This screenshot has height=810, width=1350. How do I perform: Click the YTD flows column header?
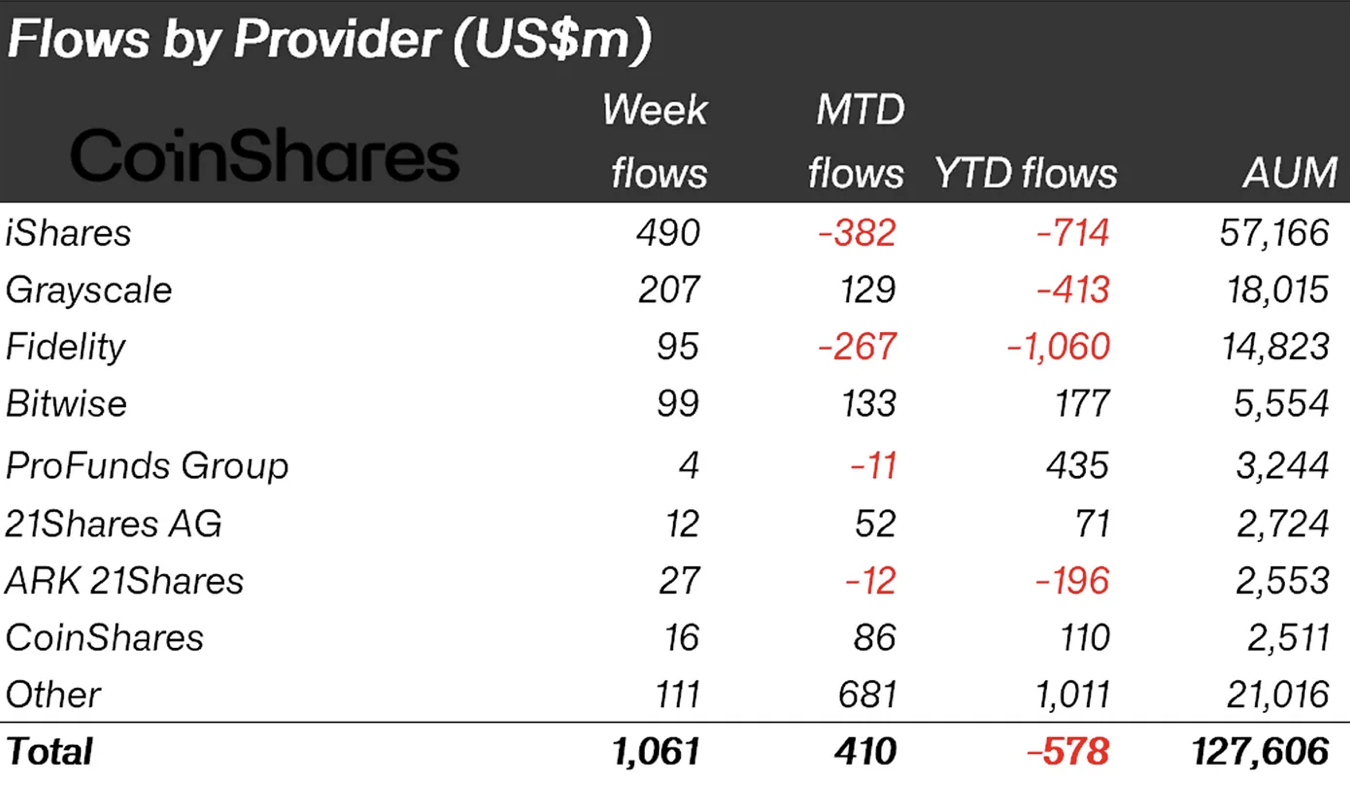coord(1025,174)
